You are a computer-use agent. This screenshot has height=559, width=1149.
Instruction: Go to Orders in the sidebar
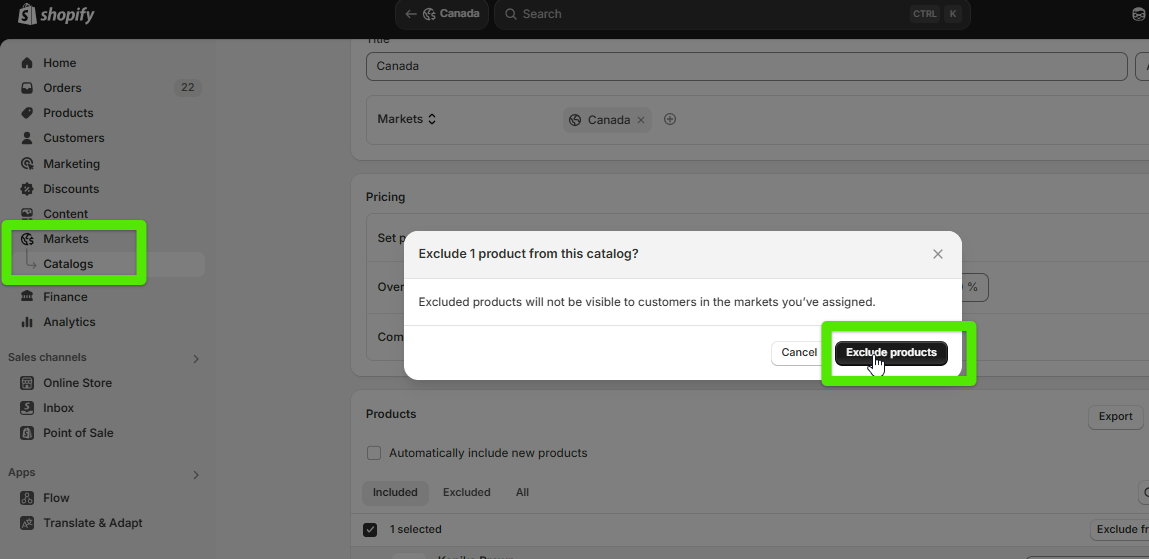62,88
